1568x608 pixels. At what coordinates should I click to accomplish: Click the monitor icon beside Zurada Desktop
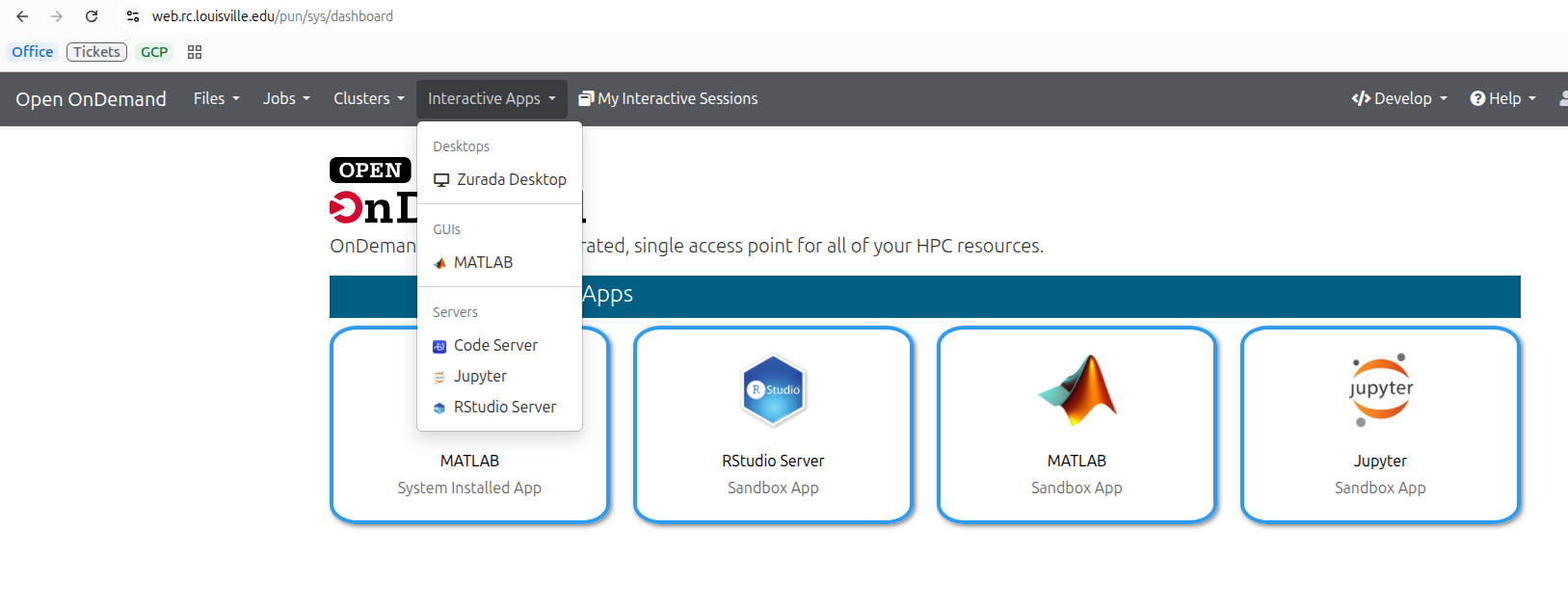pos(441,180)
